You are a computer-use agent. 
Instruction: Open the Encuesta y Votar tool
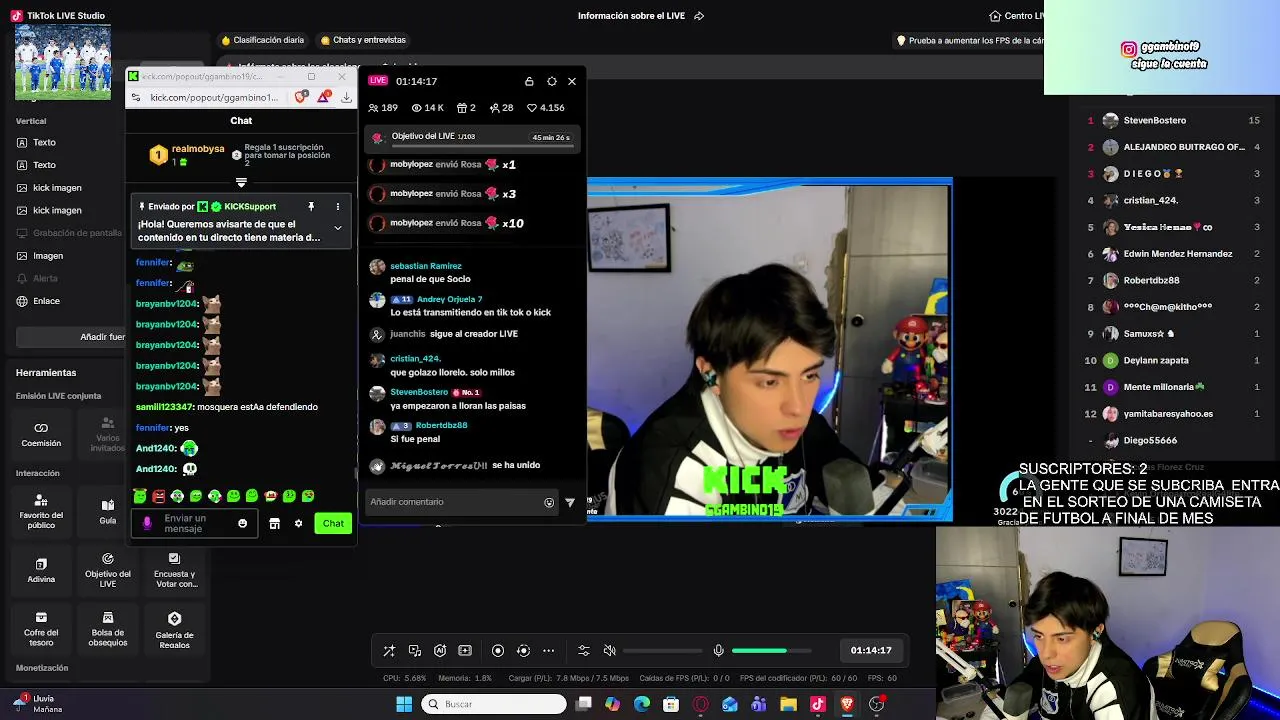pyautogui.click(x=174, y=570)
